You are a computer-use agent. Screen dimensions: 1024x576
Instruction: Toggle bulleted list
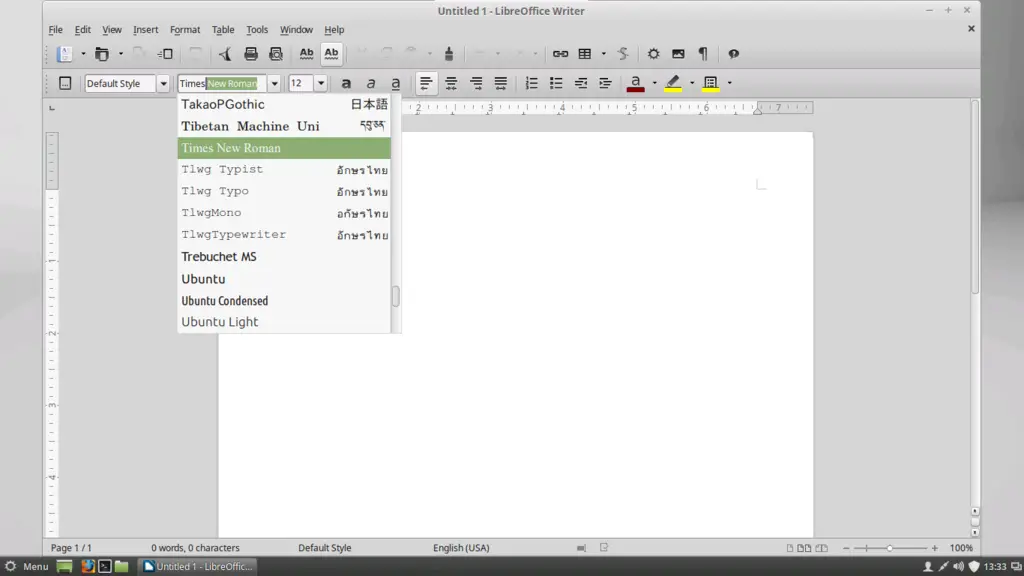coord(556,83)
